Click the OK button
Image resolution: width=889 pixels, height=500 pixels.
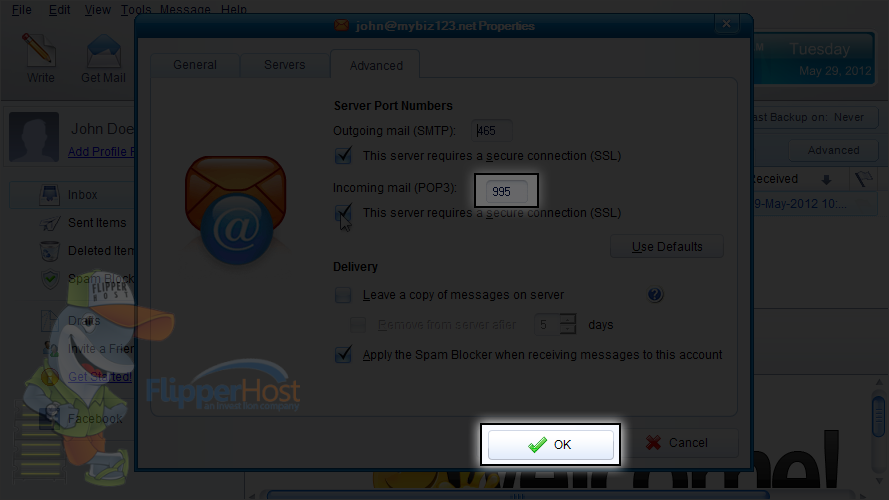pyautogui.click(x=551, y=444)
